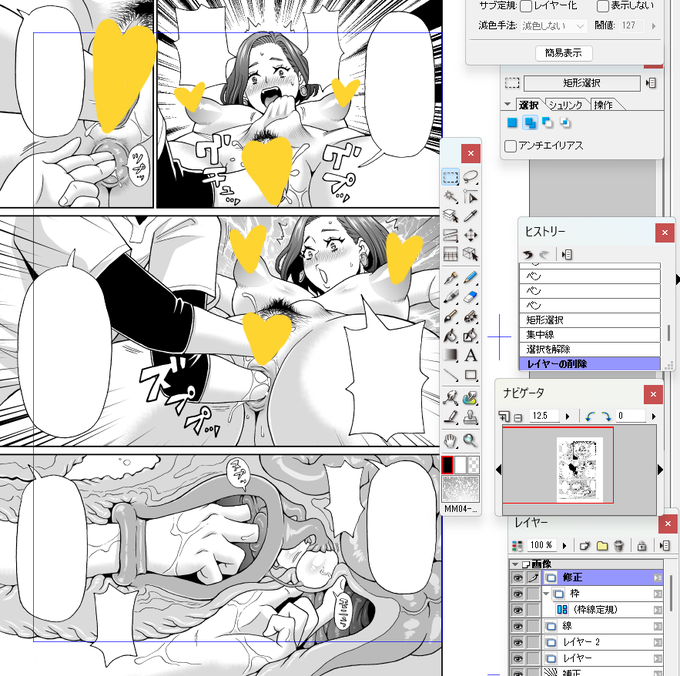Click the undo arrow in History panel
Screen dimensions: 680x676
click(x=528, y=255)
